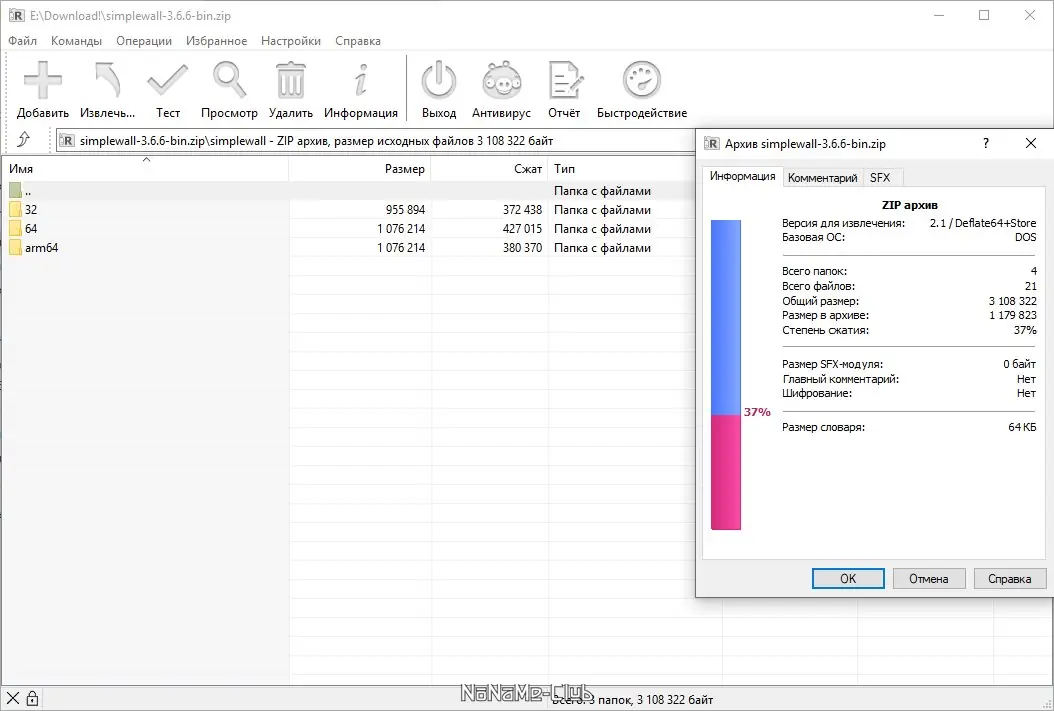Sort by the Сжат column header
Viewport: 1054px width, 711px height.
click(489, 169)
